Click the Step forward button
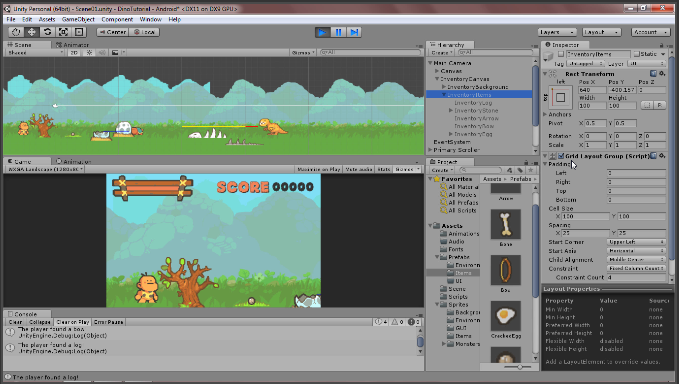 354,32
